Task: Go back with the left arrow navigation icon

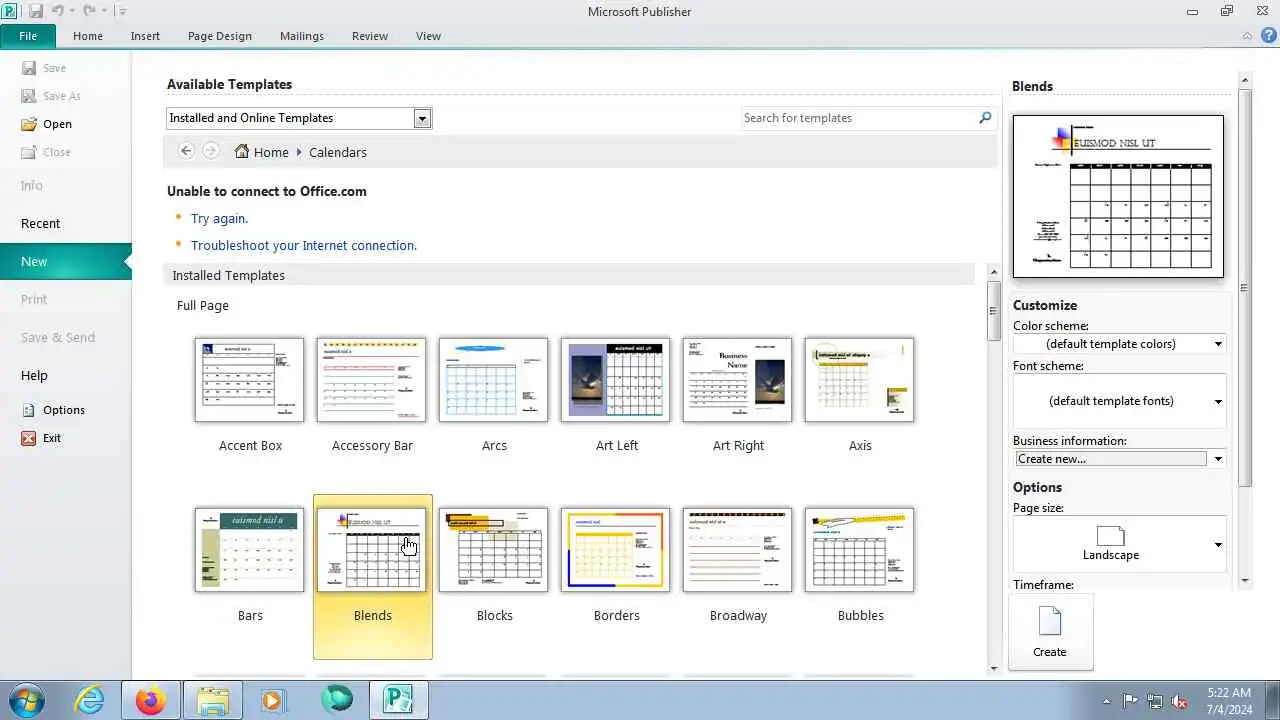Action: [x=186, y=151]
